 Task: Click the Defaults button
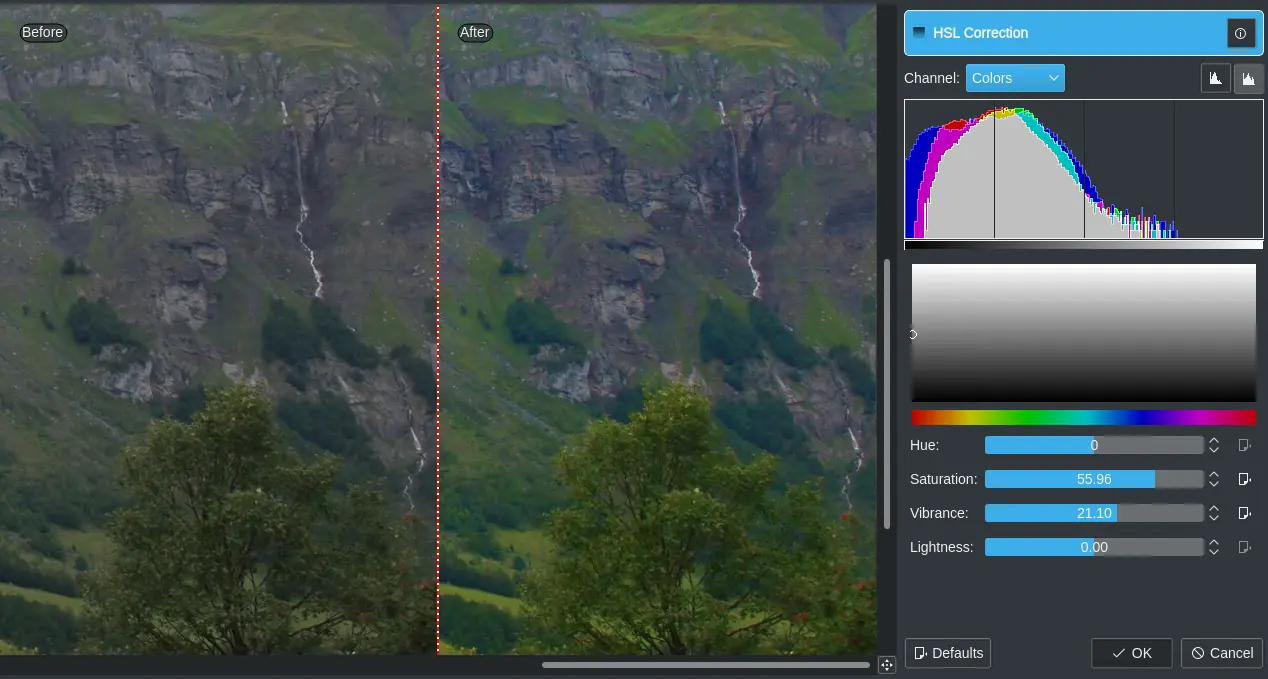(x=947, y=653)
